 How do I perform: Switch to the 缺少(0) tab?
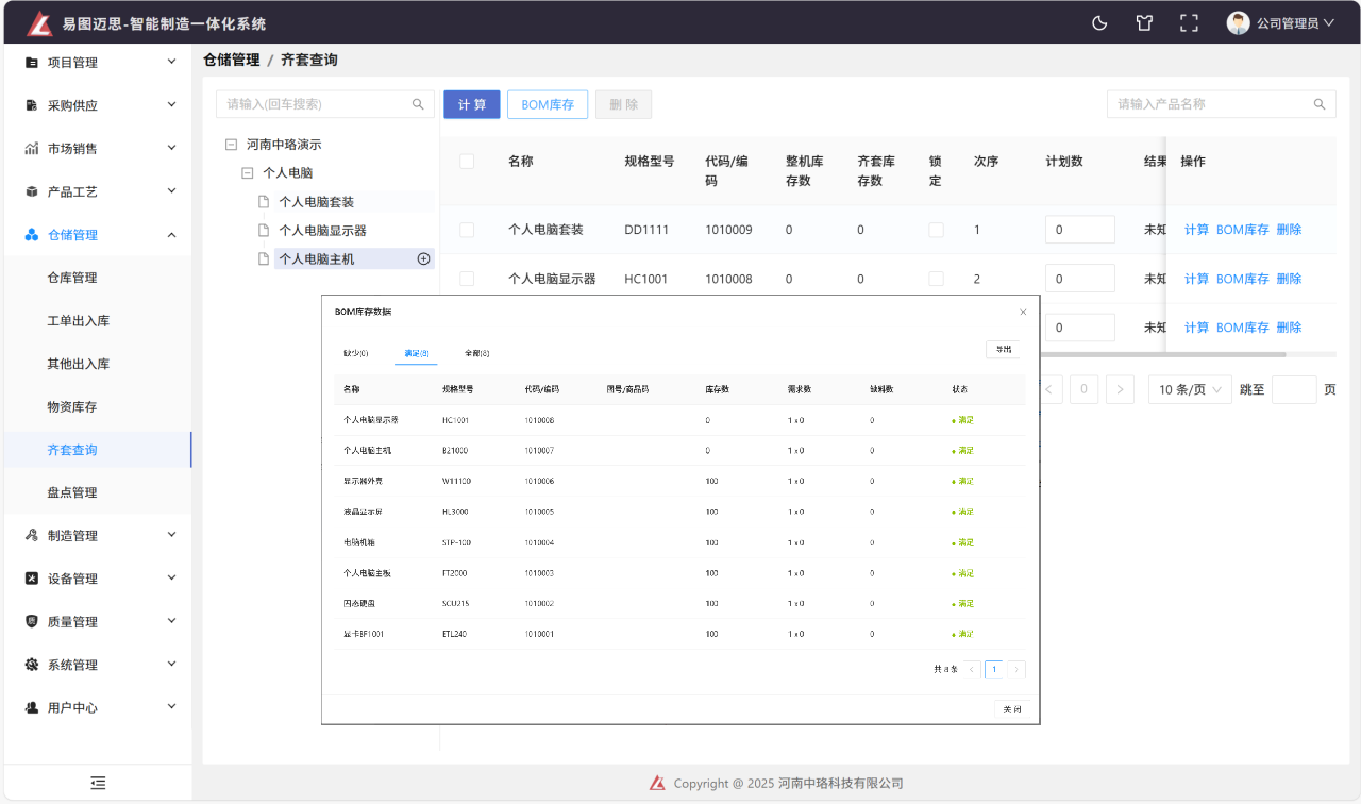pyautogui.click(x=356, y=353)
